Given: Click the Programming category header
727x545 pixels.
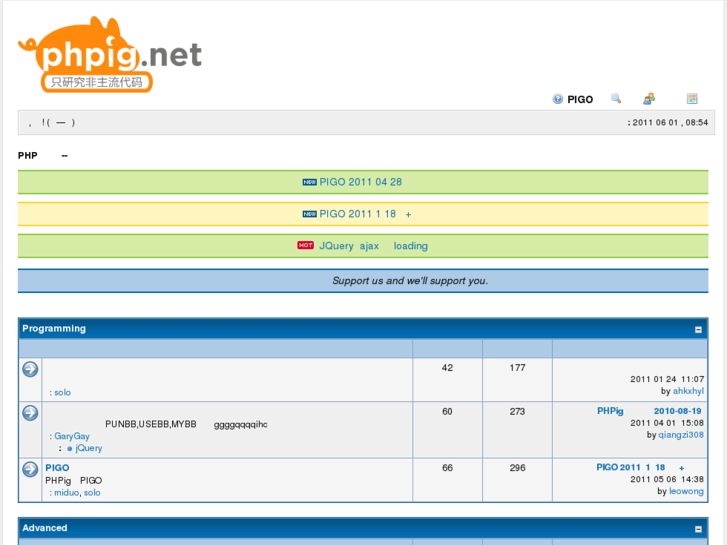Looking at the screenshot, I should point(54,328).
